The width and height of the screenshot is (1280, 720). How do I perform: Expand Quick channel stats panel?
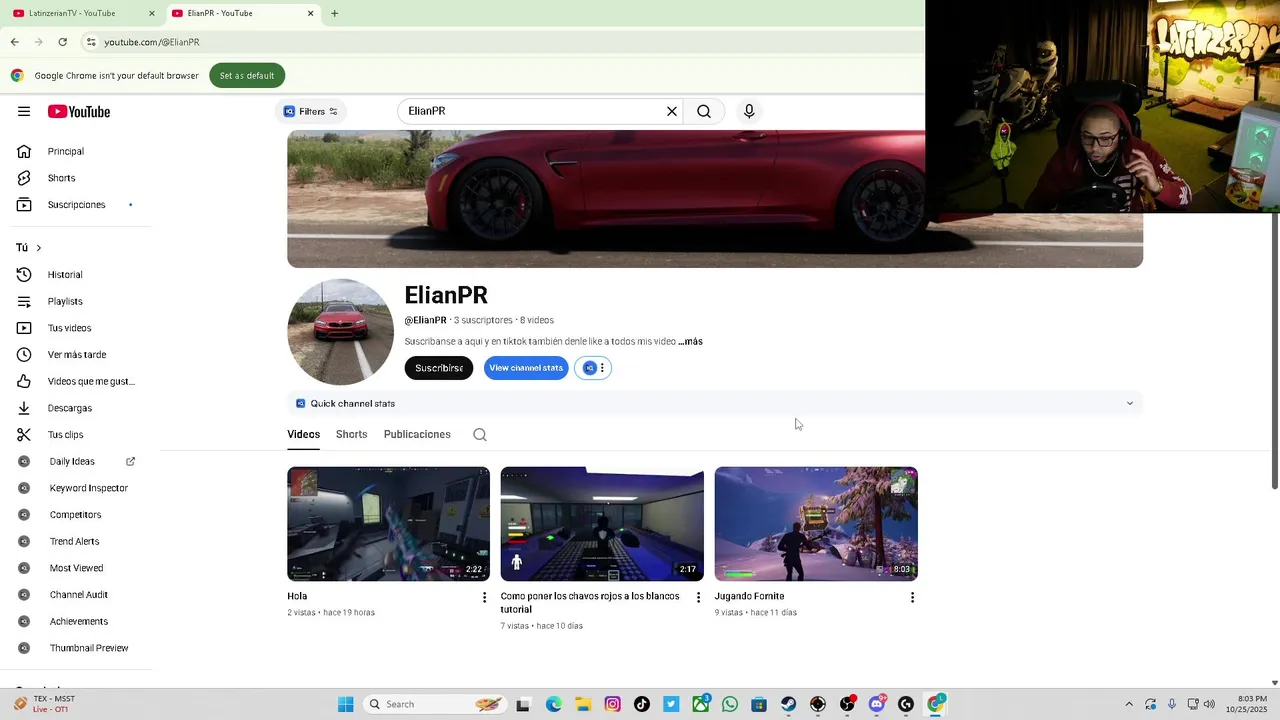pos(1130,403)
